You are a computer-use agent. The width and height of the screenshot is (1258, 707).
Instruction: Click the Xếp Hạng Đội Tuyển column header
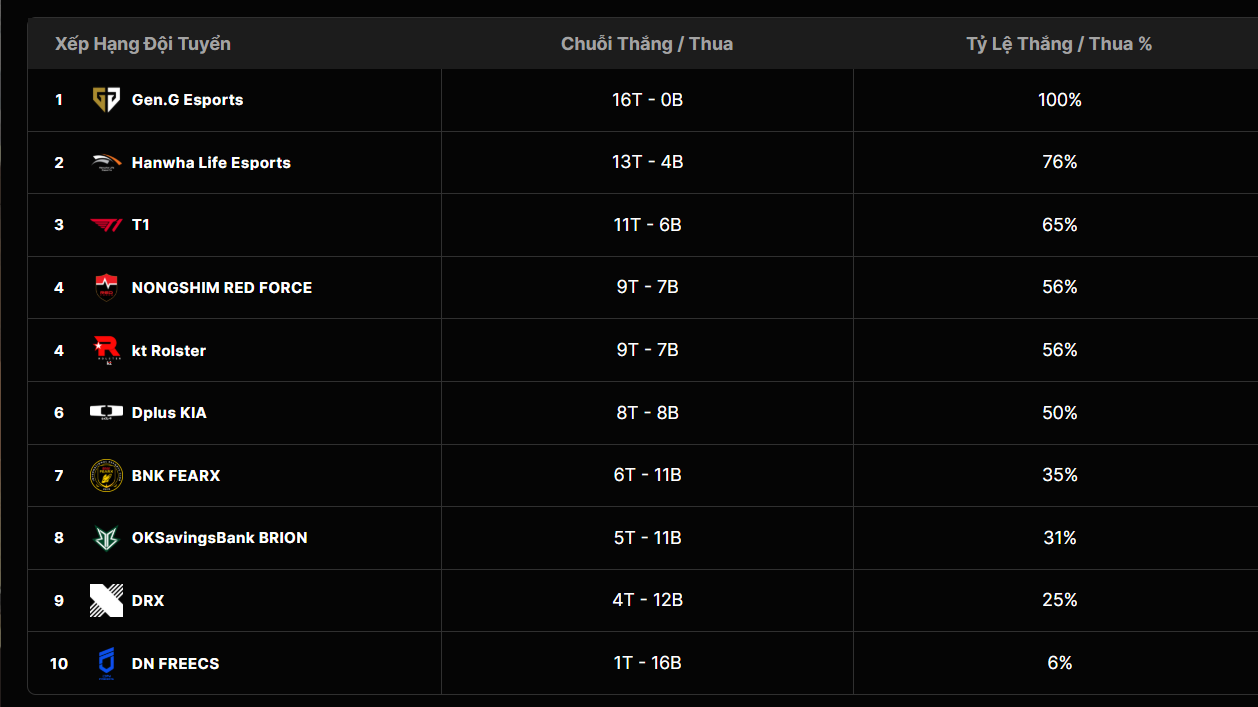click(143, 44)
